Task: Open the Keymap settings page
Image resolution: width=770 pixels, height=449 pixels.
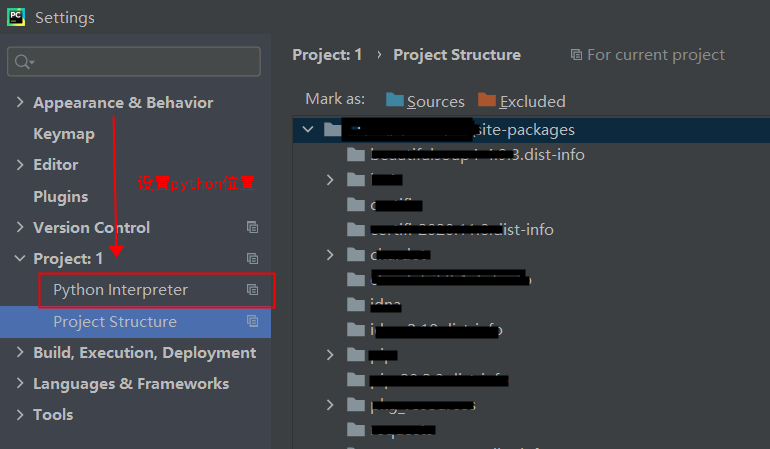Action: pyautogui.click(x=64, y=134)
